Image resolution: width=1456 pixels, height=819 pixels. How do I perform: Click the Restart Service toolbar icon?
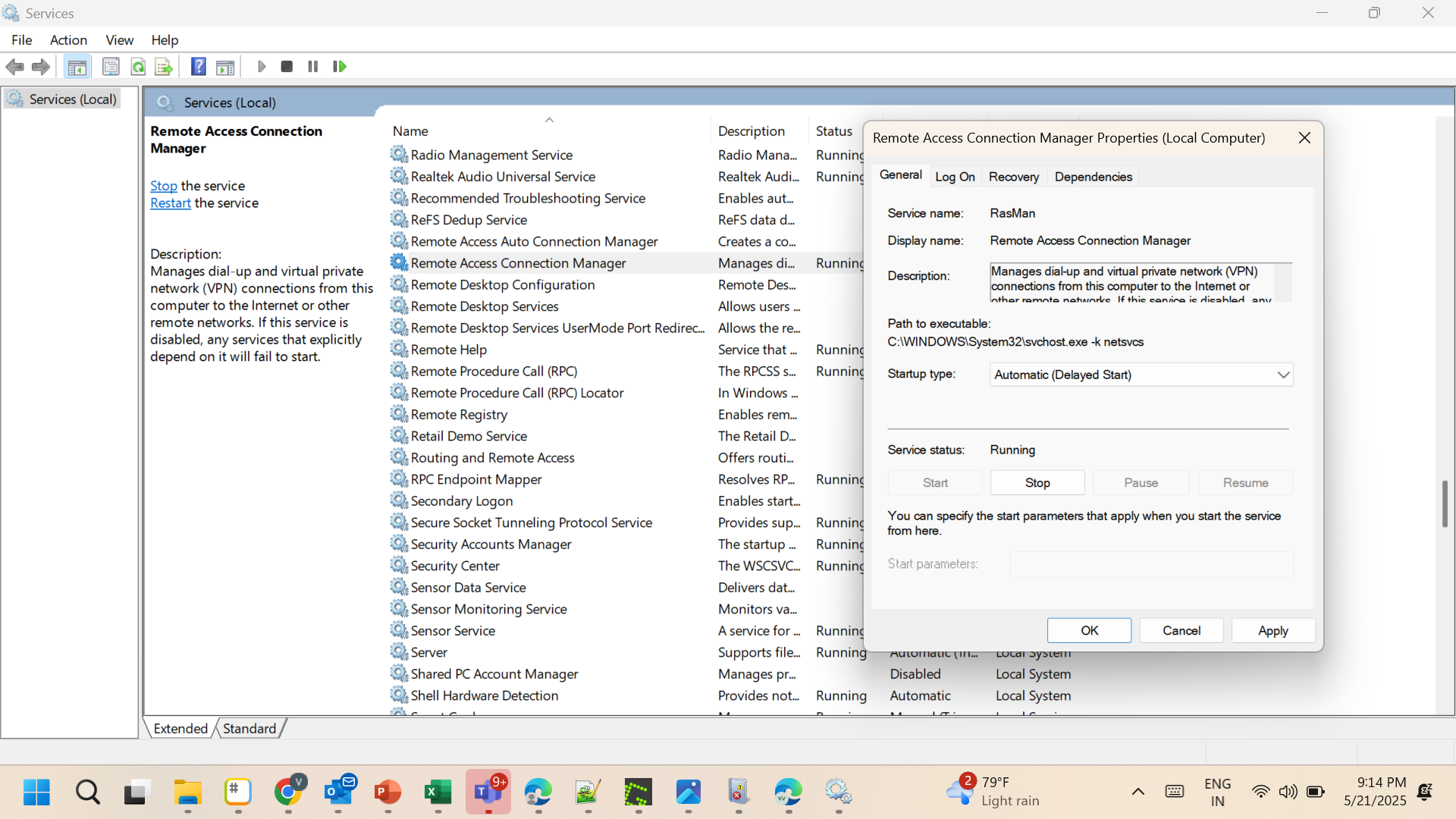[x=340, y=67]
